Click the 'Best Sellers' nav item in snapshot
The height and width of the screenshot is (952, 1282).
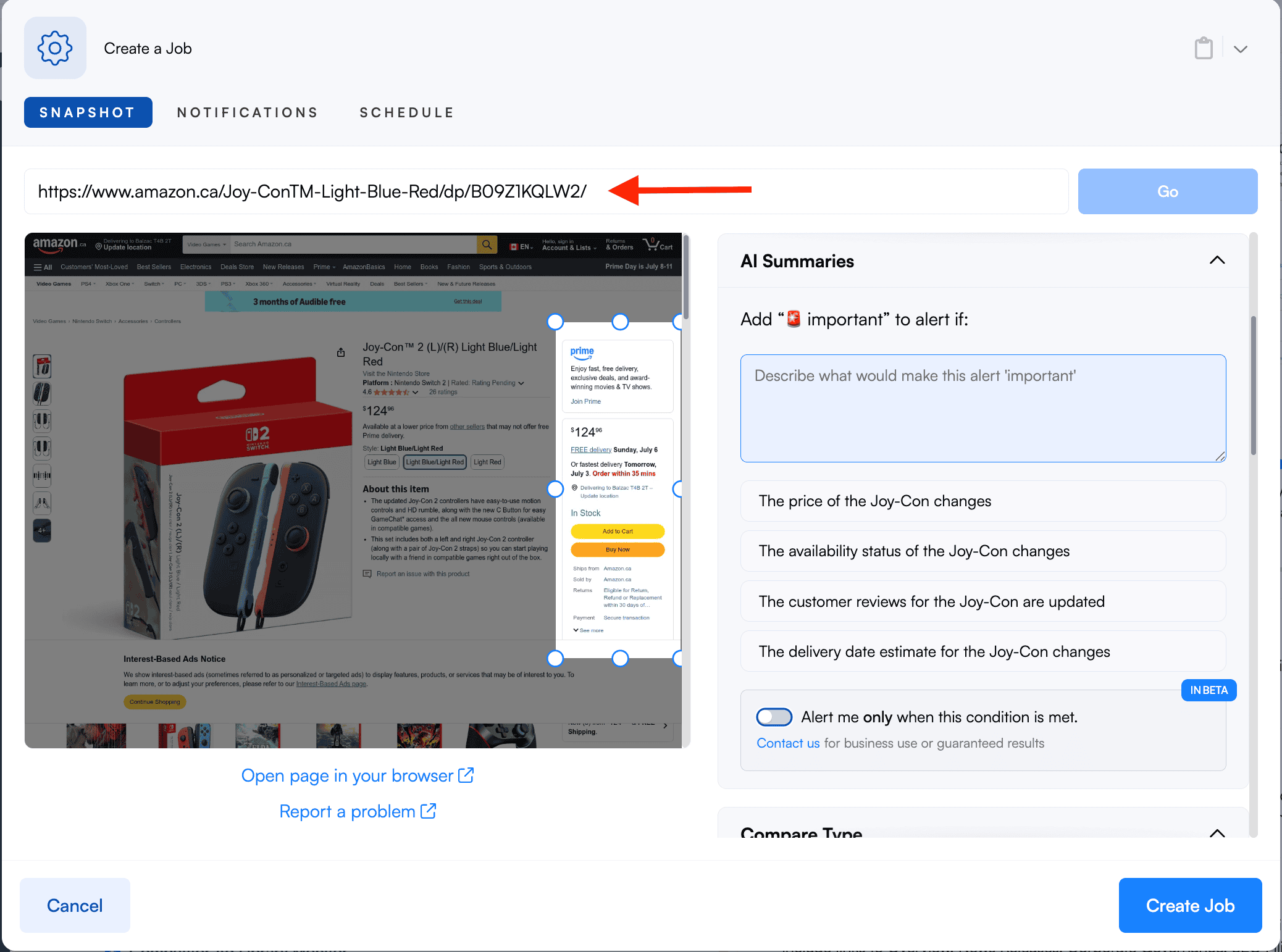pos(154,267)
